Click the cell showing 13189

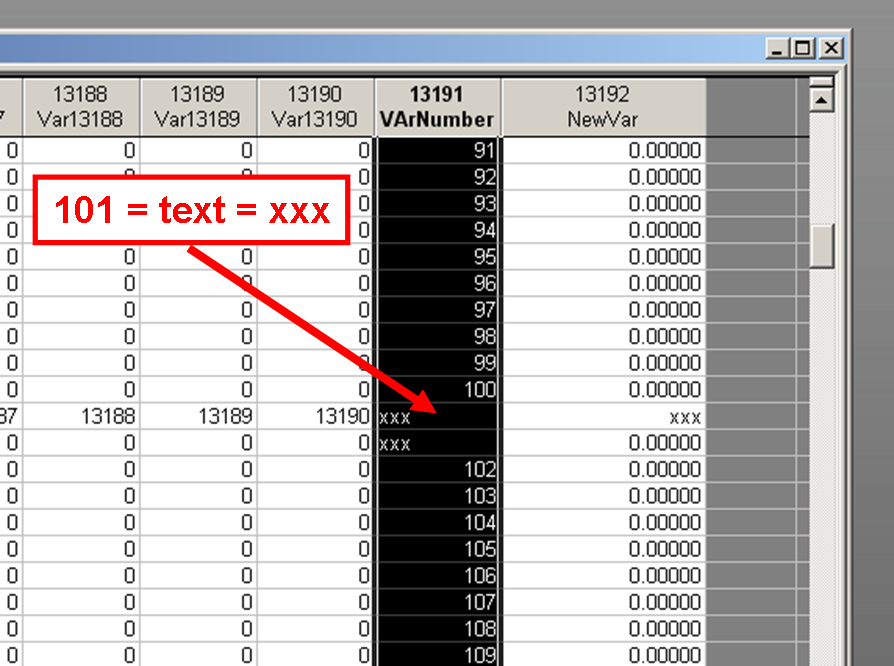[198, 417]
